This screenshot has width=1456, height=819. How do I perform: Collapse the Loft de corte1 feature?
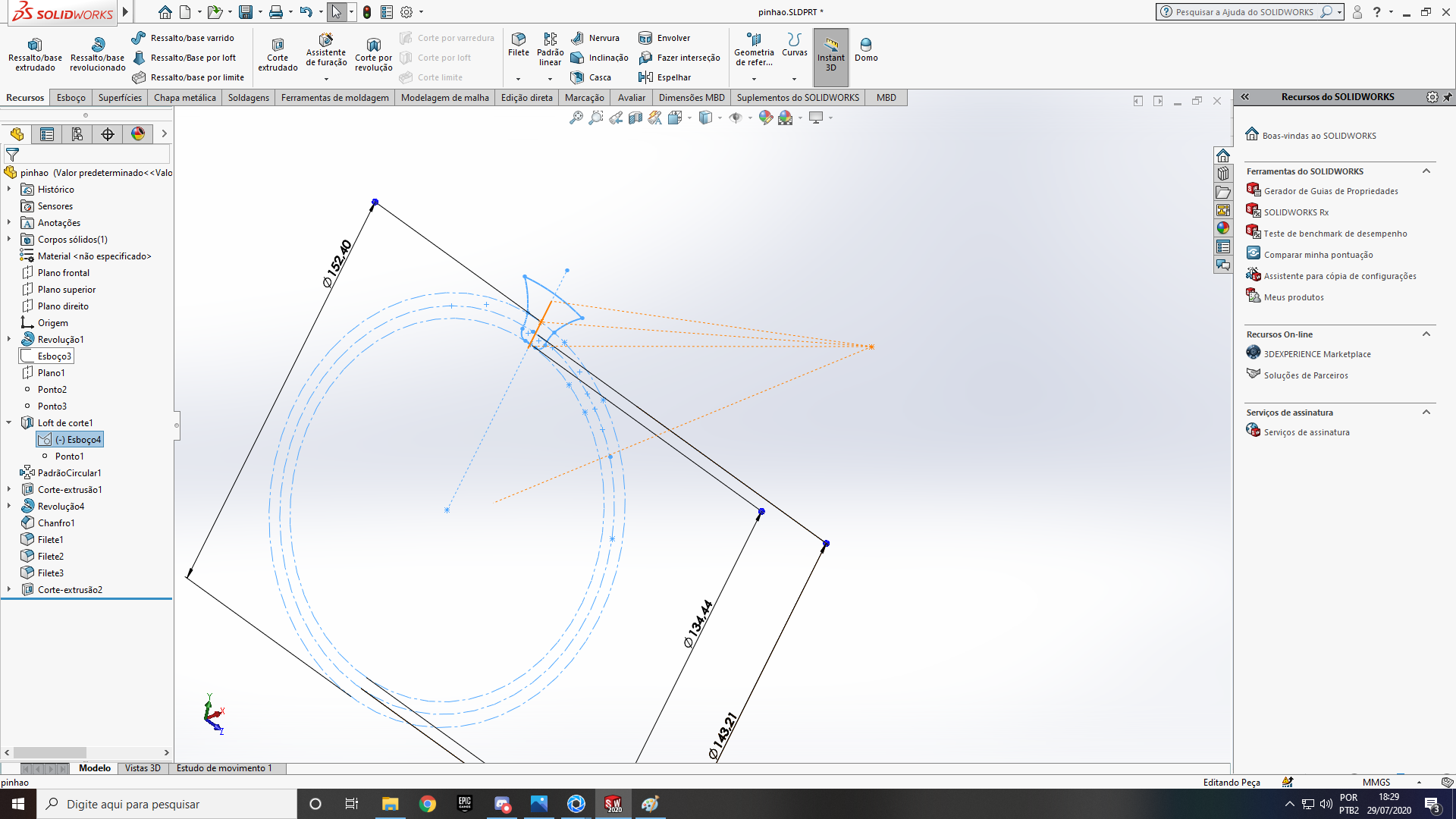click(x=9, y=422)
